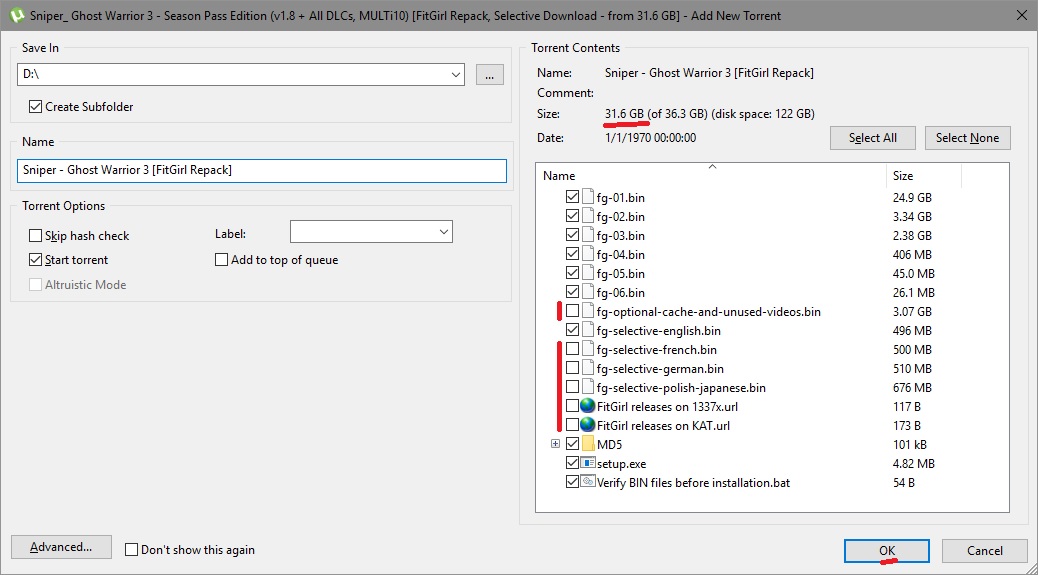The image size is (1038, 575).
Task: Click the file icon of fg-05.bin
Action: tap(588, 273)
